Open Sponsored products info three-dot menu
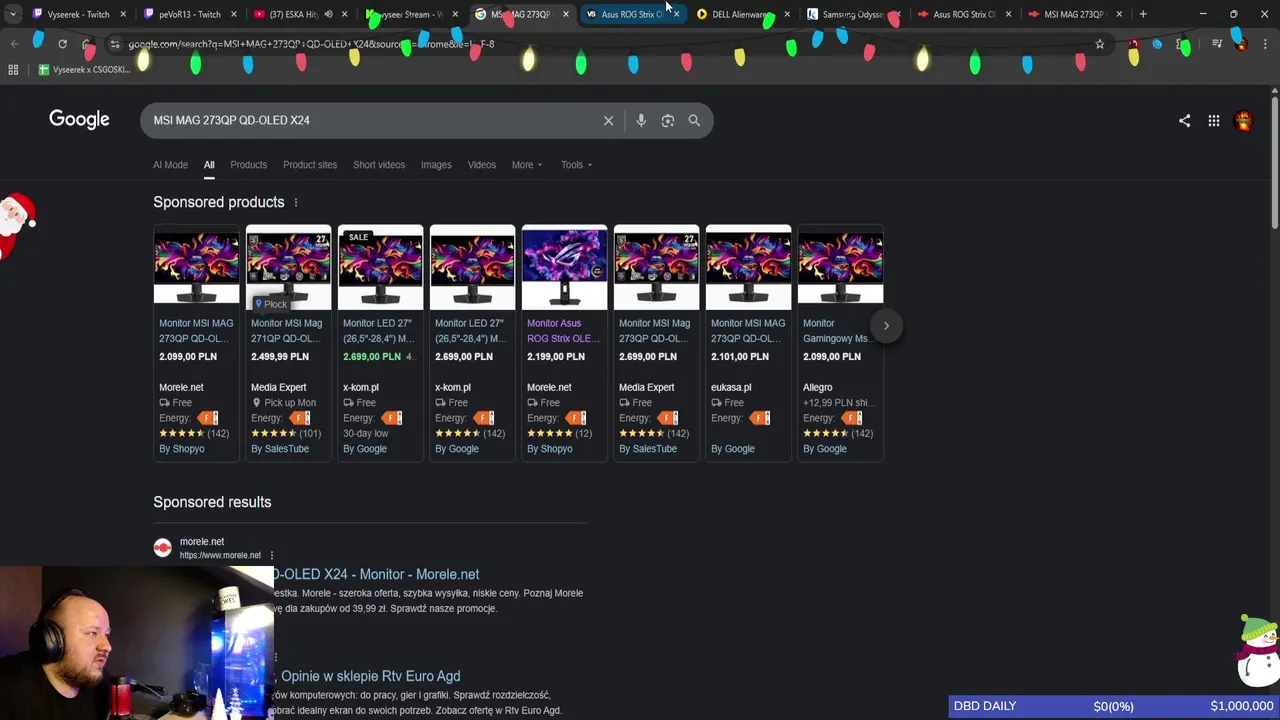Screen dimensions: 1280x720 pyautogui.click(x=295, y=203)
